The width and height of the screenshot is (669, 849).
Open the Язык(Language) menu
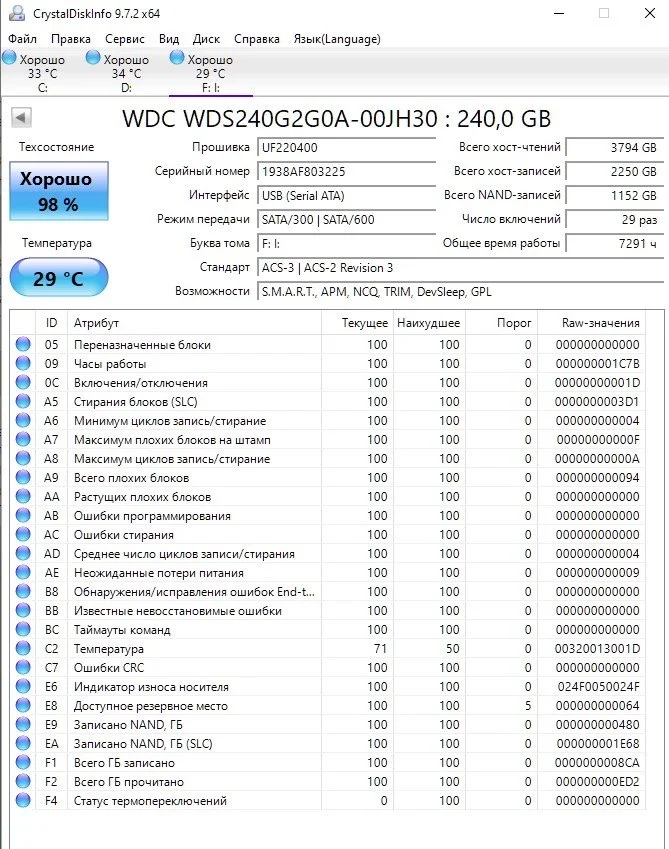pyautogui.click(x=337, y=39)
